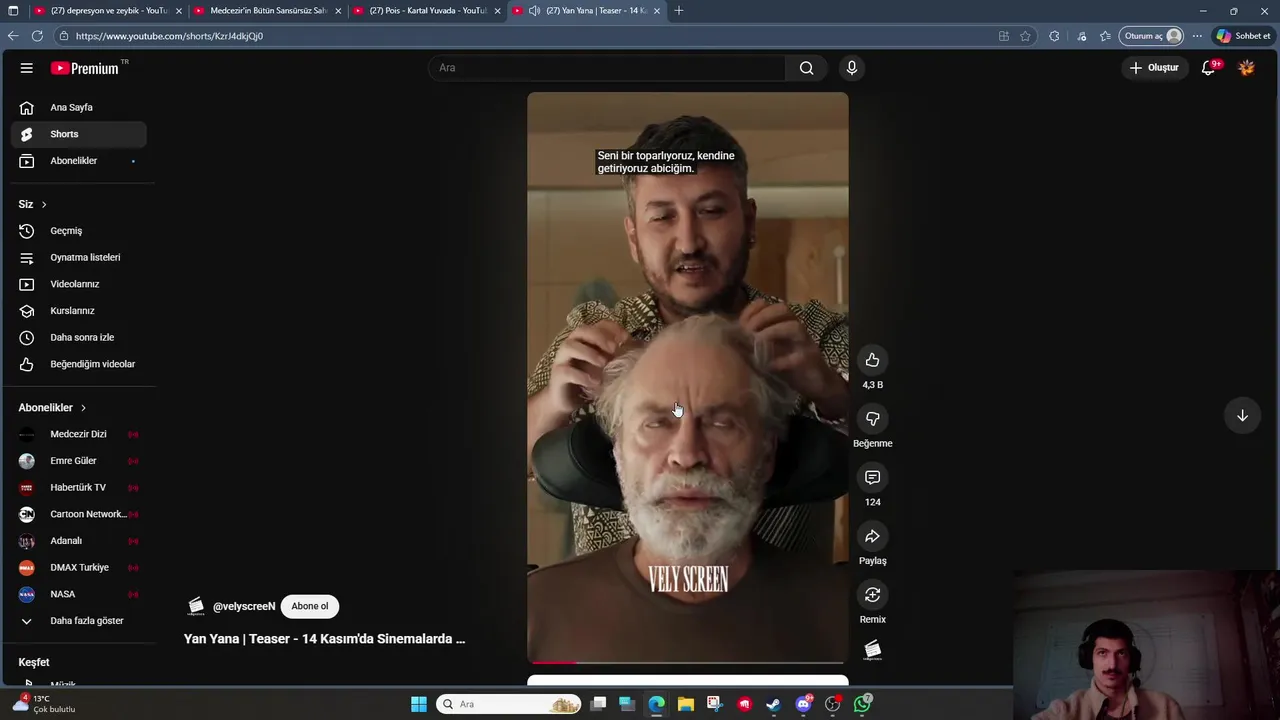Start voice search with microphone icon

point(851,68)
